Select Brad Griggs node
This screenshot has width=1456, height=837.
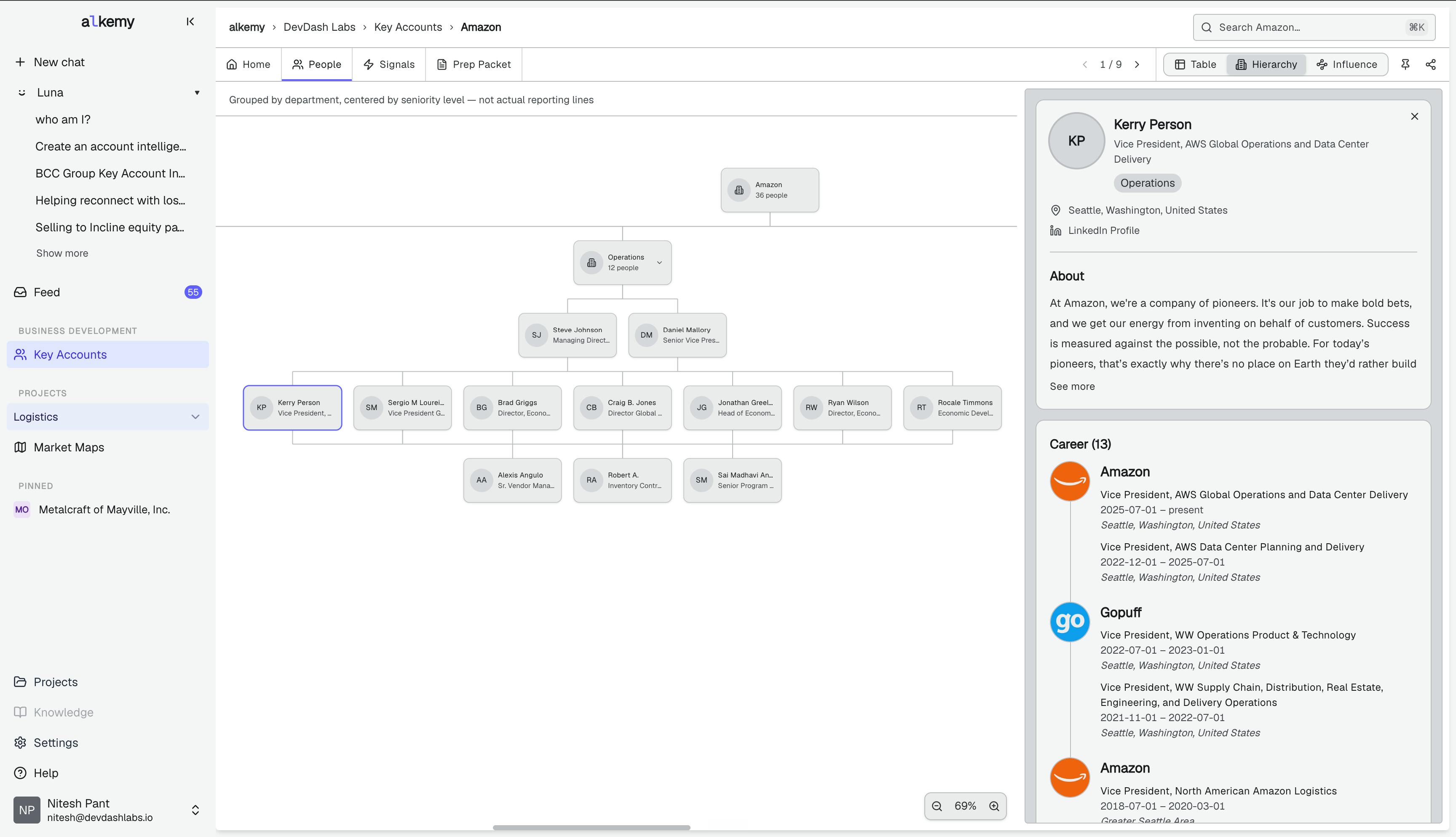[513, 408]
